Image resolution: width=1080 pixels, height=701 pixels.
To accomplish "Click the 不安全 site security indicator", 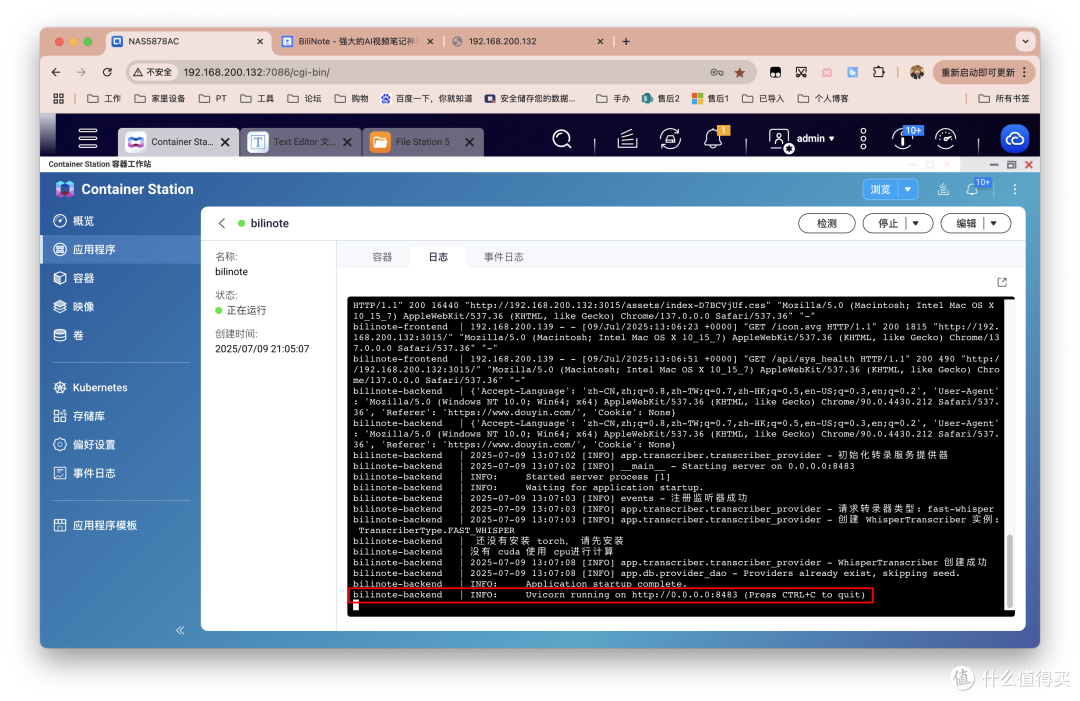I will [152, 72].
